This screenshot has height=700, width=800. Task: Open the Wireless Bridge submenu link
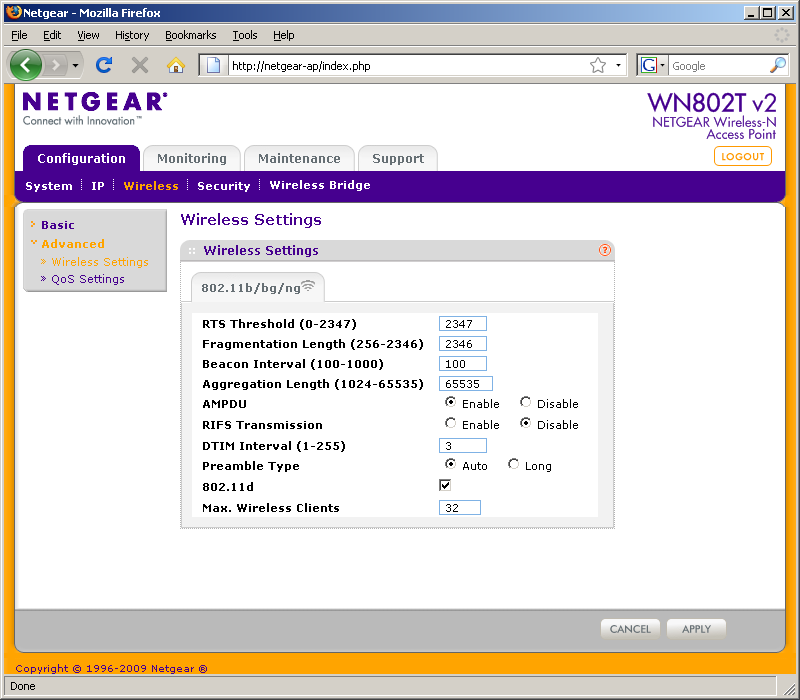(320, 185)
